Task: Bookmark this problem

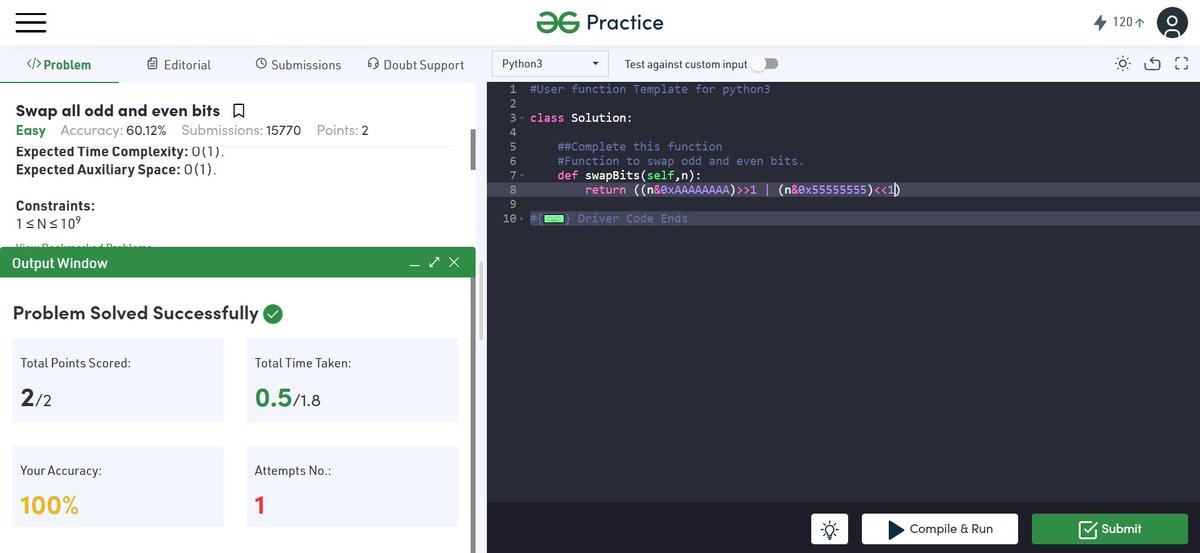Action: (239, 110)
